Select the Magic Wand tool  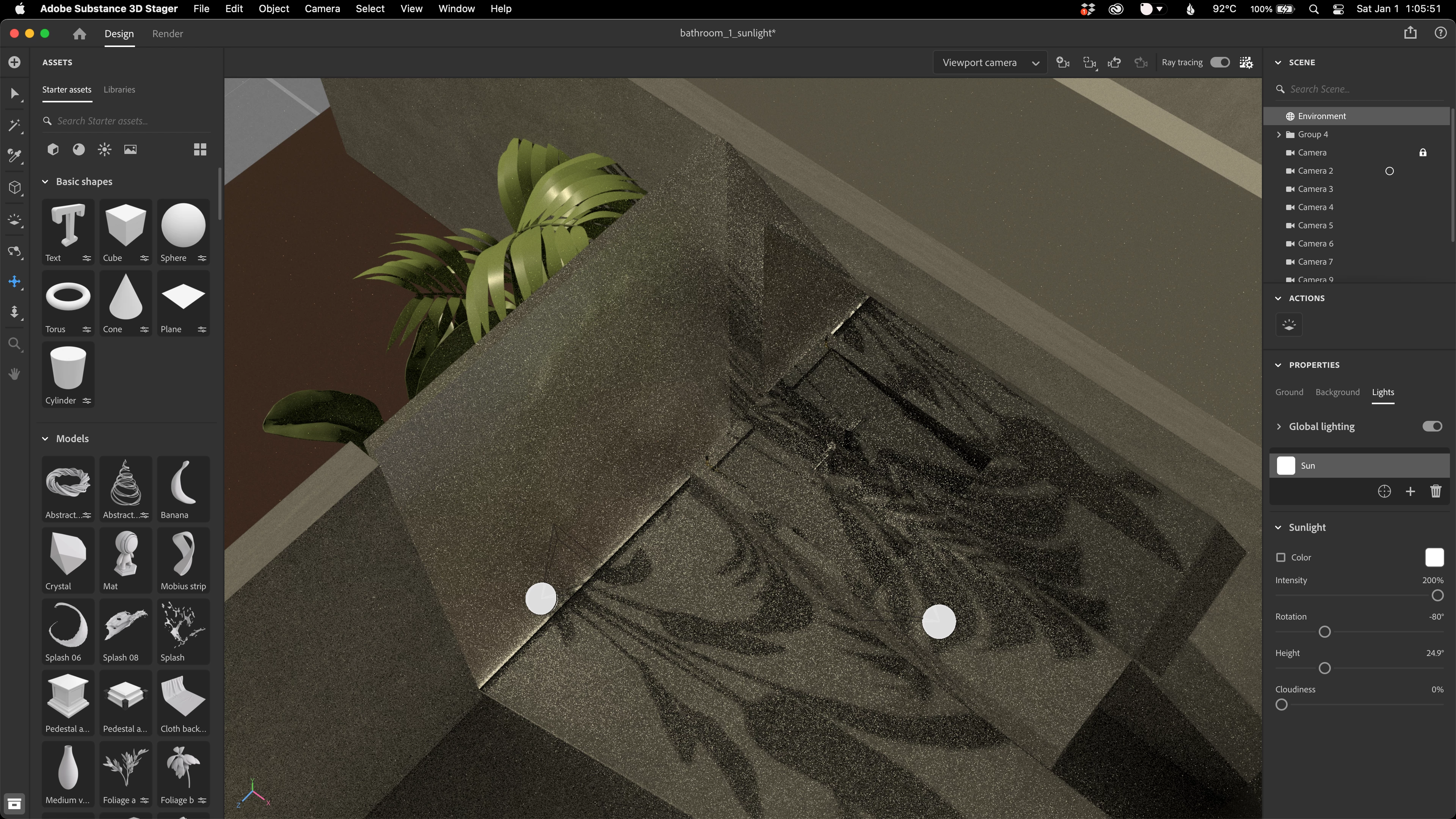[x=15, y=125]
